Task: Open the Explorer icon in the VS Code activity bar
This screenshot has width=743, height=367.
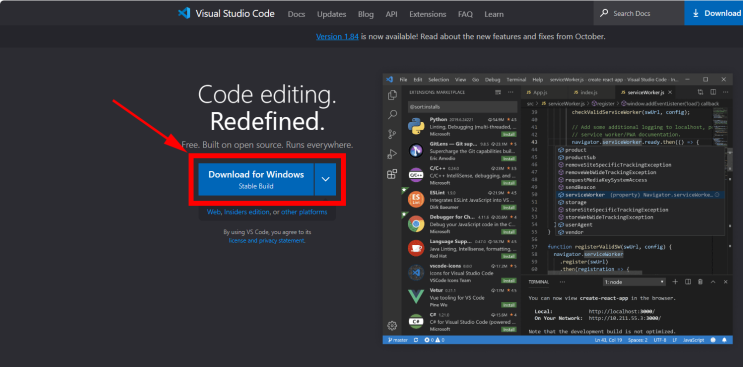Action: 392,95
